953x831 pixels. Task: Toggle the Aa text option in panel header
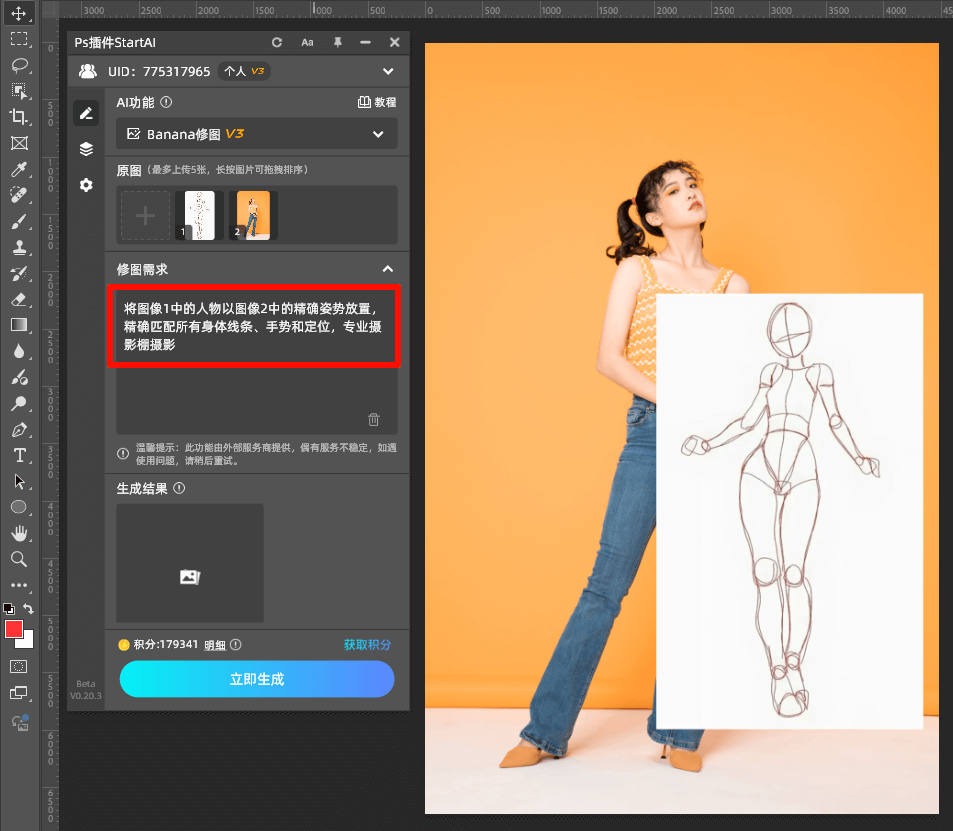click(x=307, y=42)
